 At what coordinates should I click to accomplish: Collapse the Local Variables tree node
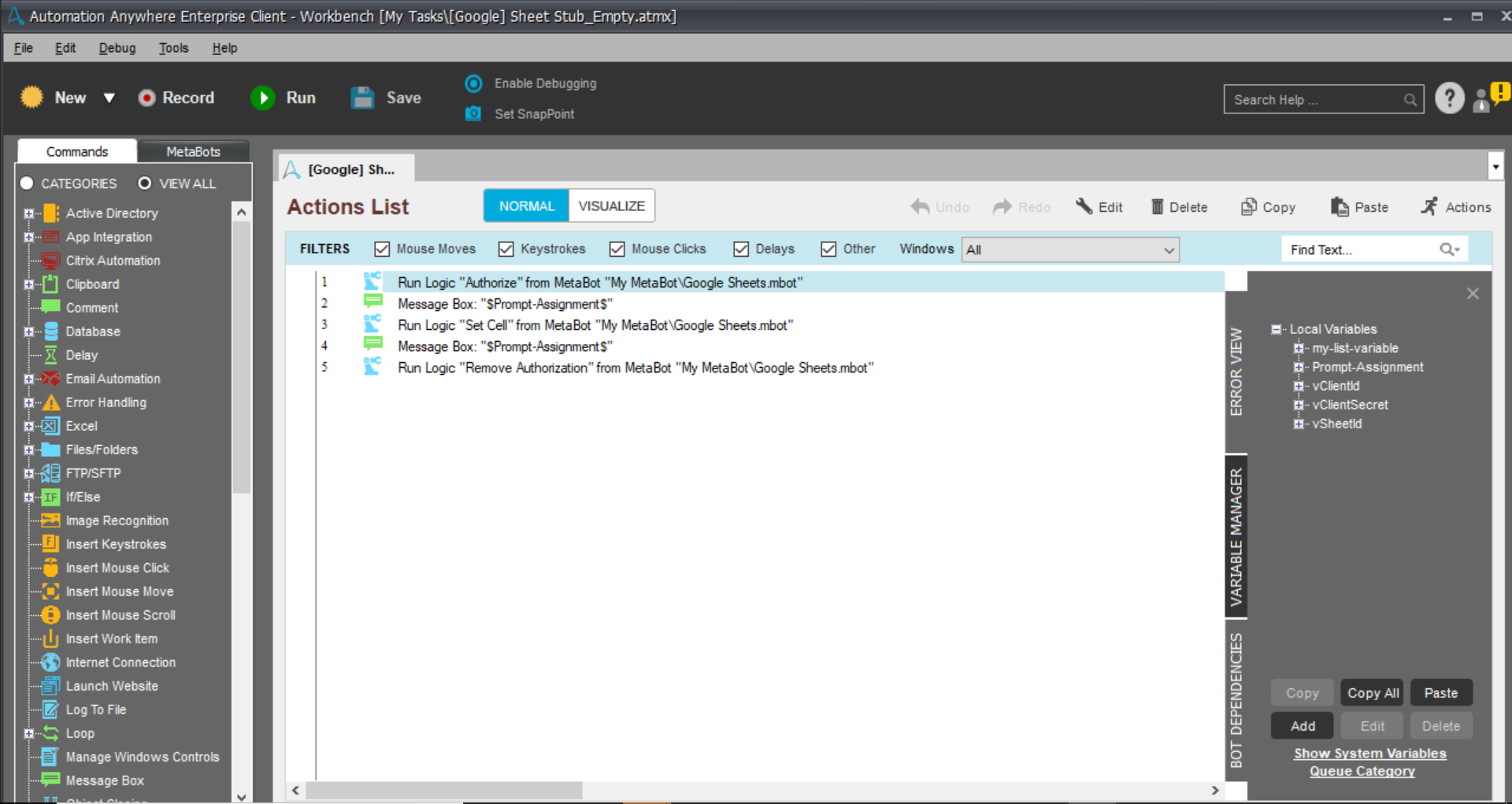pos(1276,329)
